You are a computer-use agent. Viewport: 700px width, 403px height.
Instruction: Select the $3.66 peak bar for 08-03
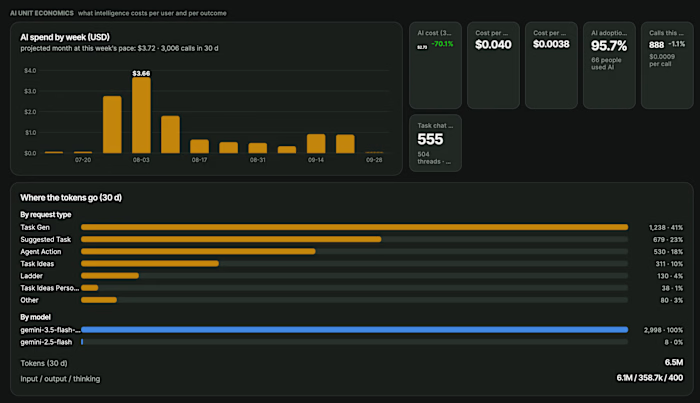[x=141, y=116]
